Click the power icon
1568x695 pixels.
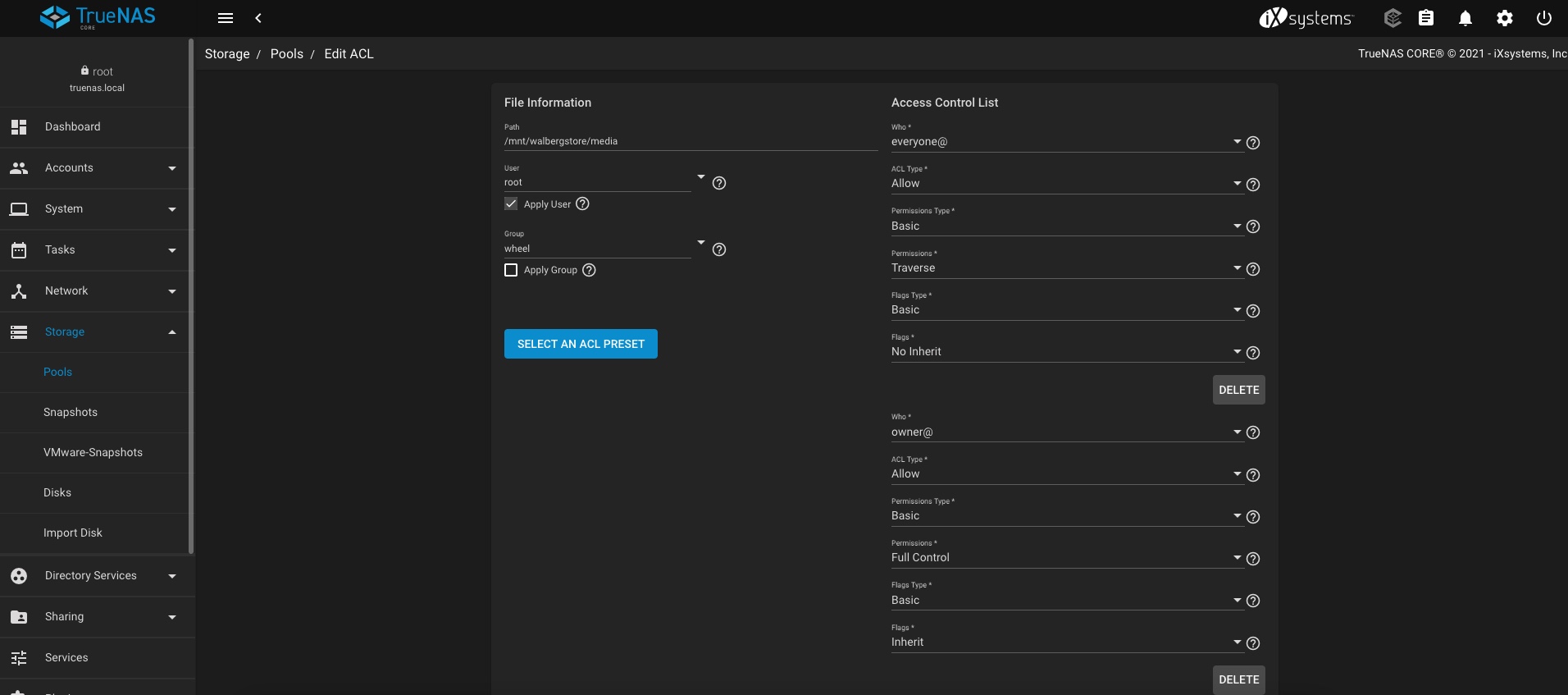(x=1544, y=18)
